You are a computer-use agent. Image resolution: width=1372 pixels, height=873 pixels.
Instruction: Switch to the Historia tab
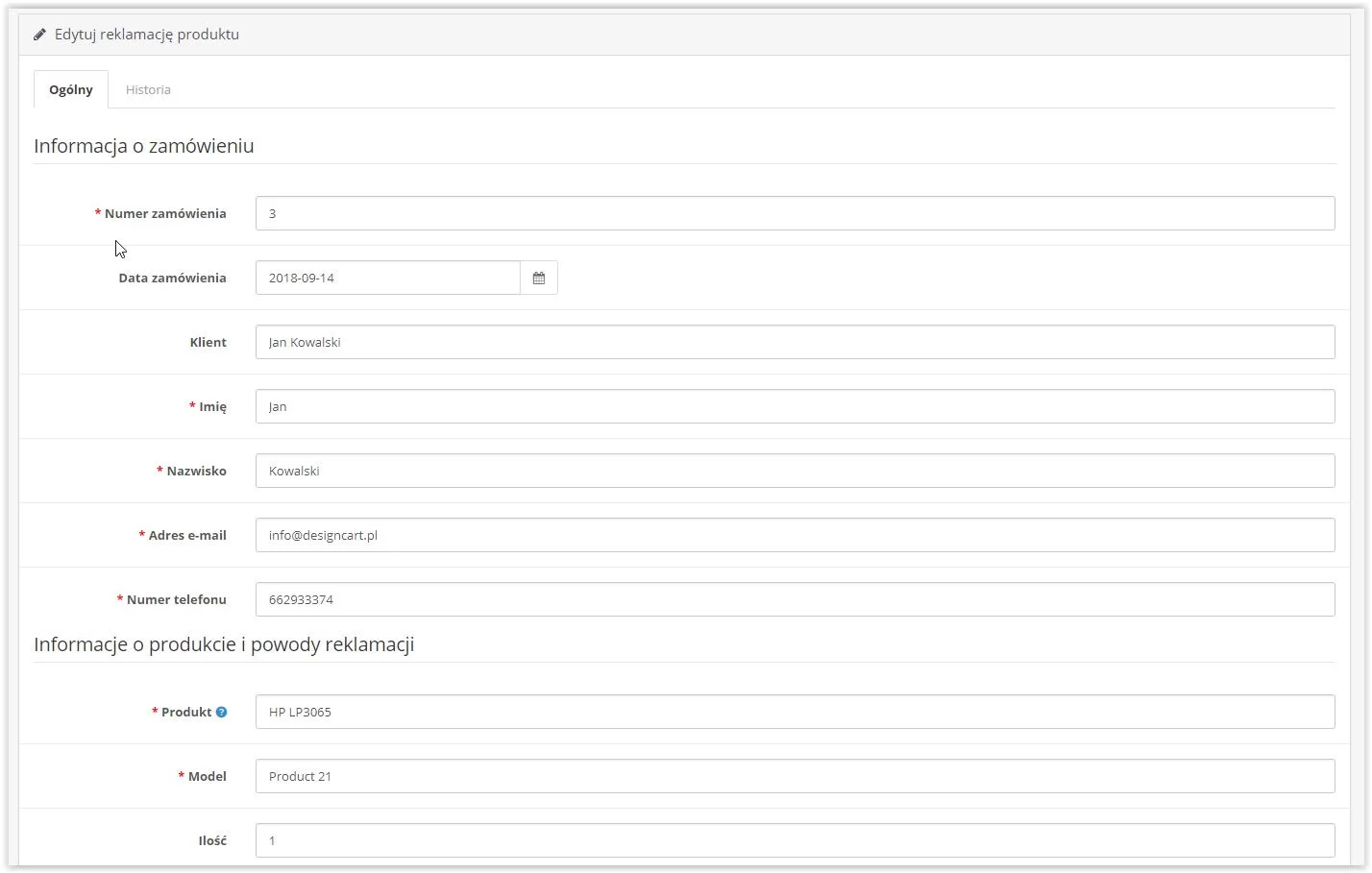148,89
